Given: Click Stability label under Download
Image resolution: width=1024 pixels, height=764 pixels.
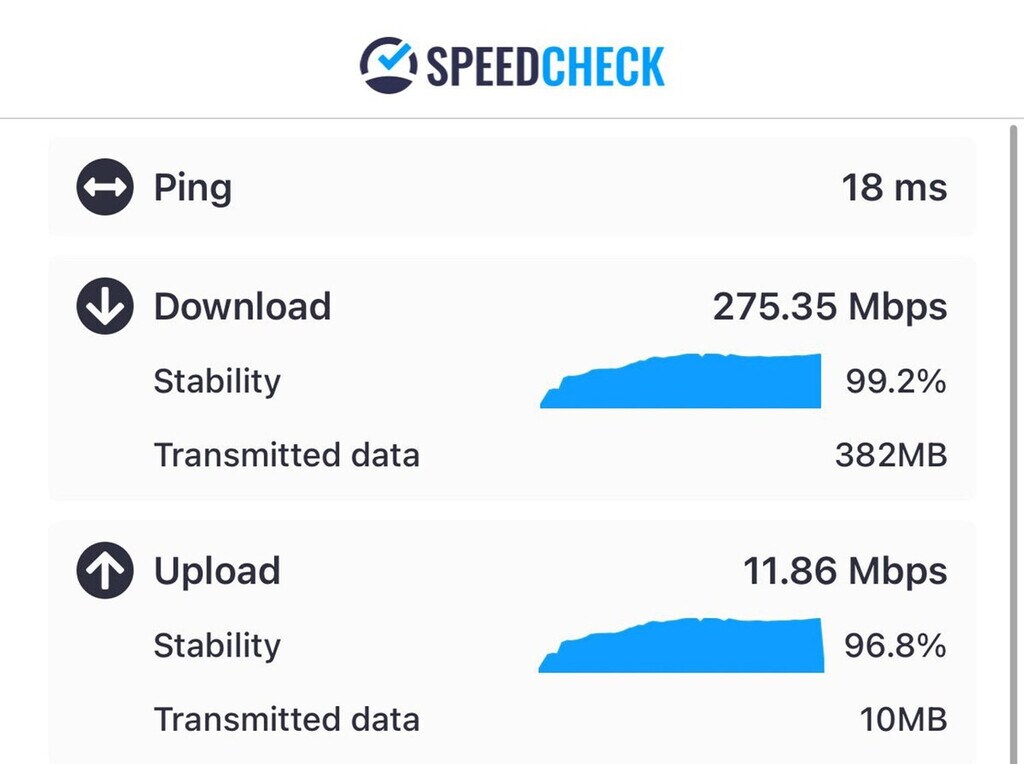Looking at the screenshot, I should [217, 381].
